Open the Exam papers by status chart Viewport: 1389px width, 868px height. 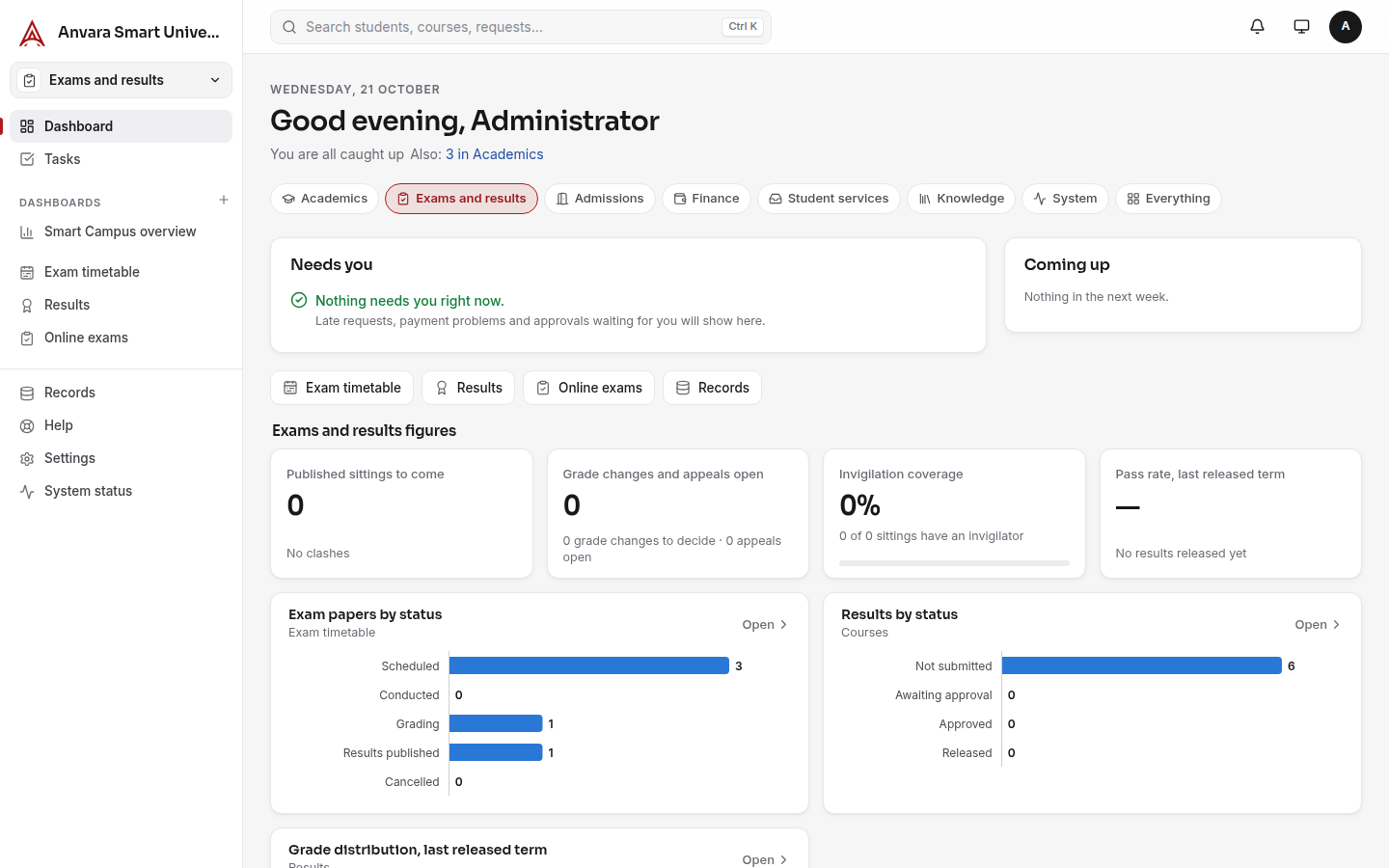pyautogui.click(x=765, y=625)
